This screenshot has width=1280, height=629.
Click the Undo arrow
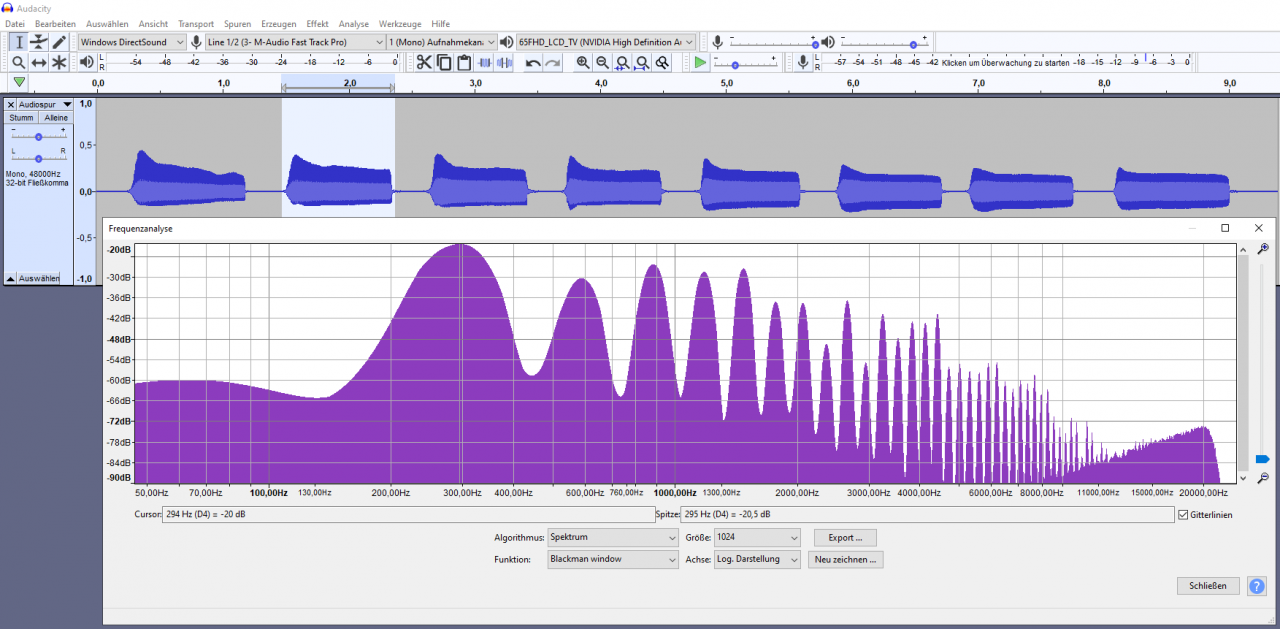point(533,63)
